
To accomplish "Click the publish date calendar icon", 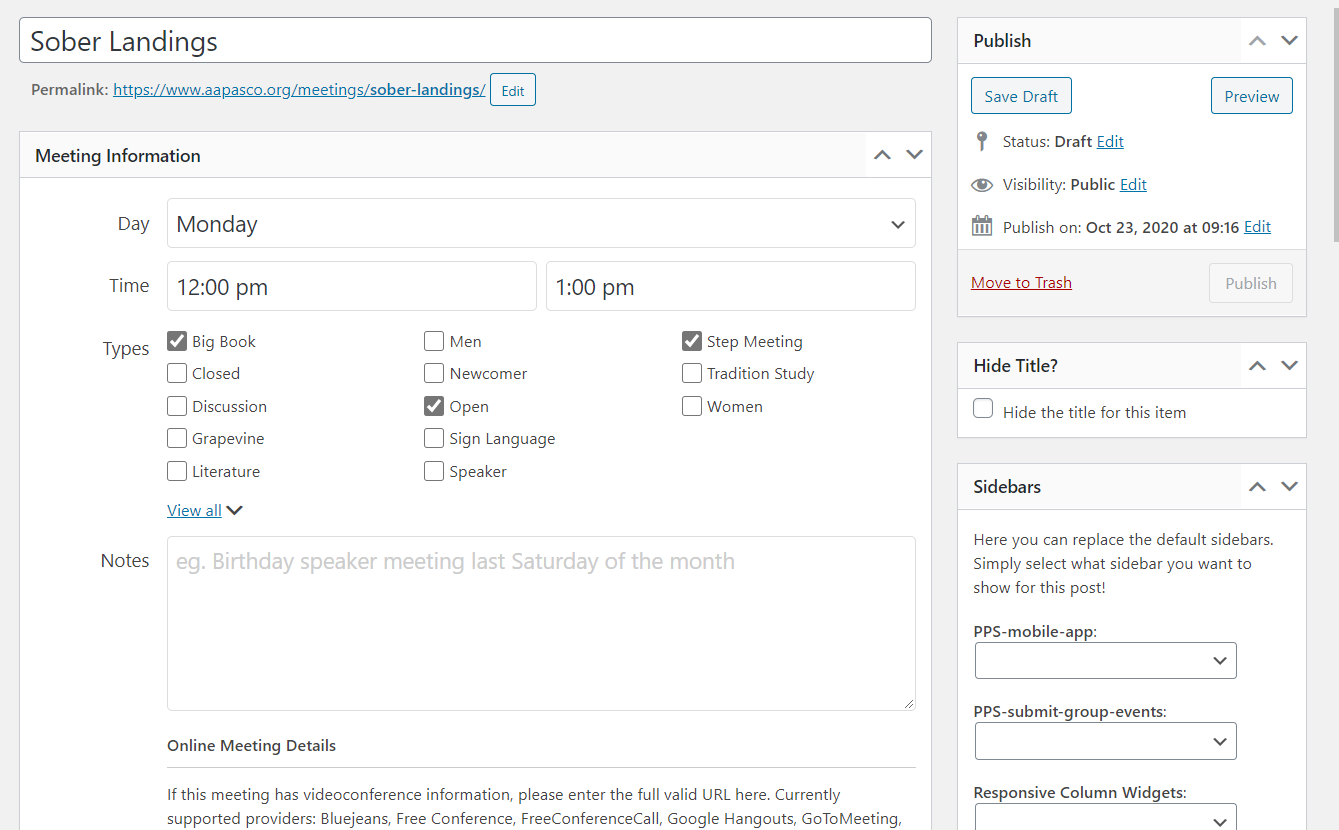I will tap(982, 226).
